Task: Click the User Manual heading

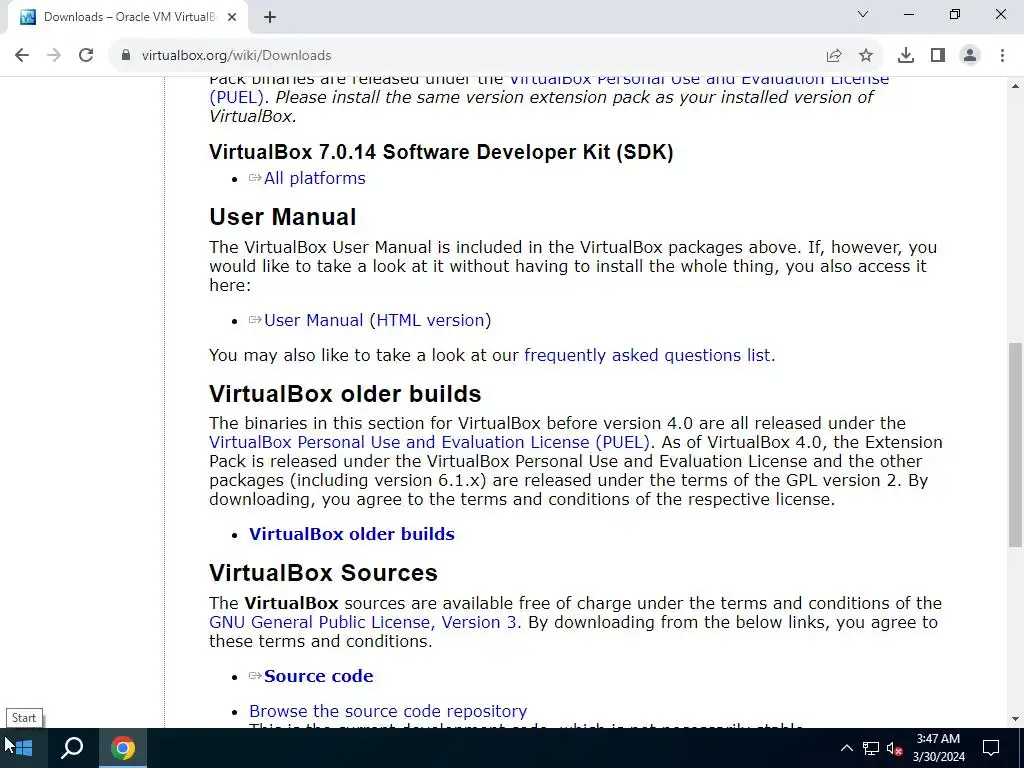Action: [283, 217]
